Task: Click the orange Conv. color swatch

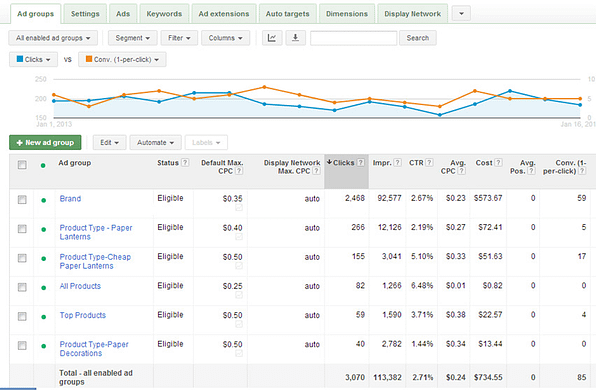Action: (89, 59)
